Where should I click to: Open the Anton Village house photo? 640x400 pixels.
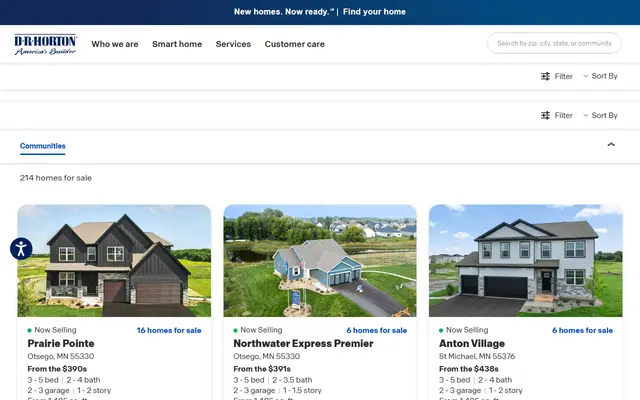(x=526, y=260)
